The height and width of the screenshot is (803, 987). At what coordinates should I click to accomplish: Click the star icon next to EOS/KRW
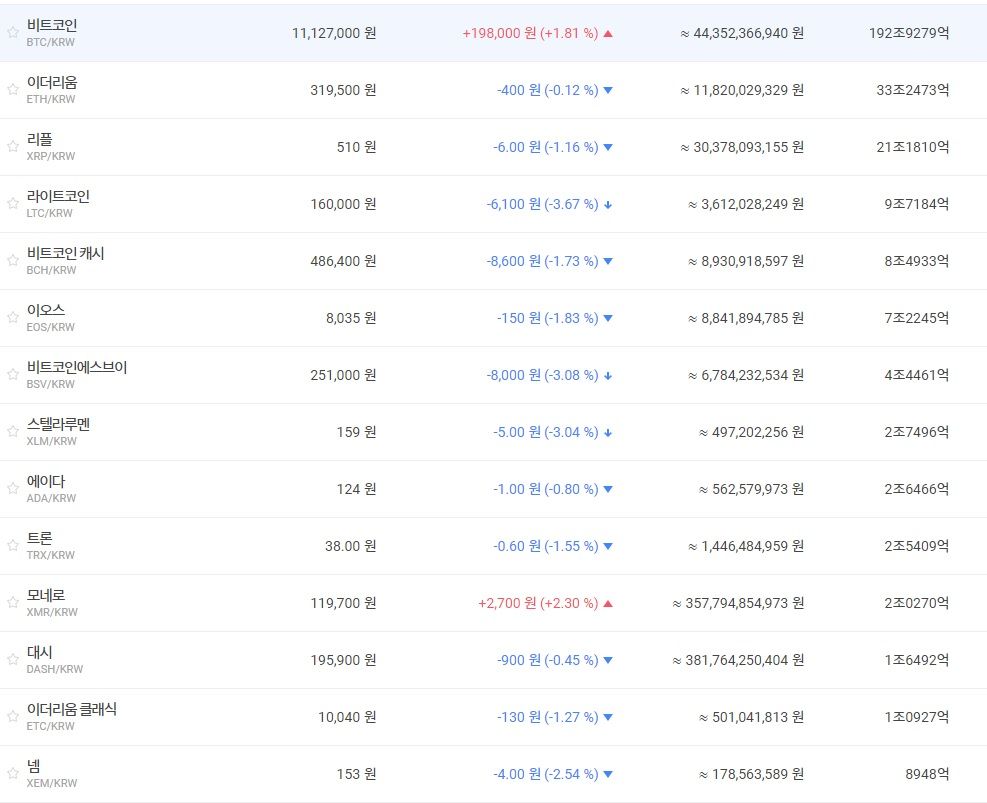pos(12,317)
